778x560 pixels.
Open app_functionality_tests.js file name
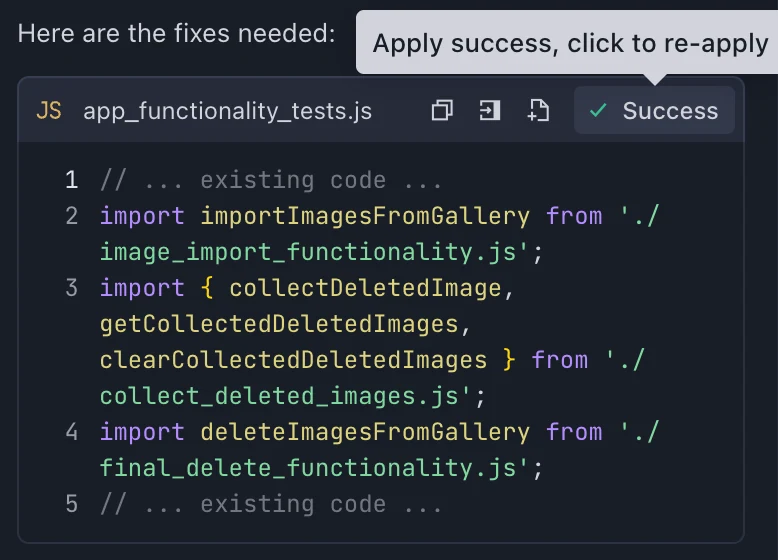pyautogui.click(x=228, y=111)
